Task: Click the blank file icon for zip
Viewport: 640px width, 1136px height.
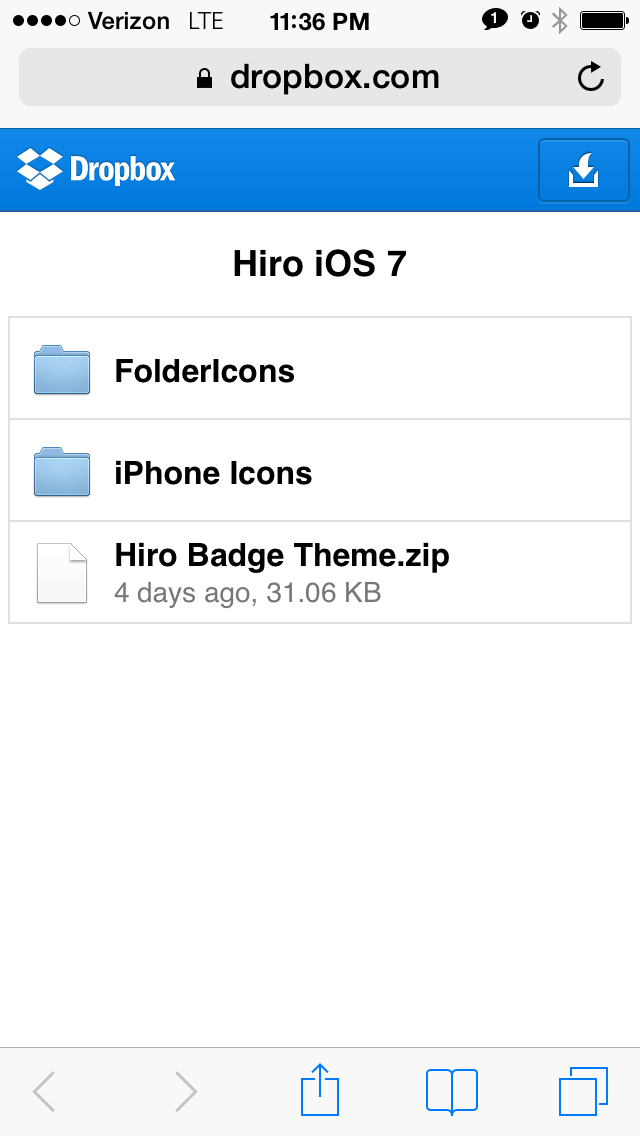Action: click(62, 573)
